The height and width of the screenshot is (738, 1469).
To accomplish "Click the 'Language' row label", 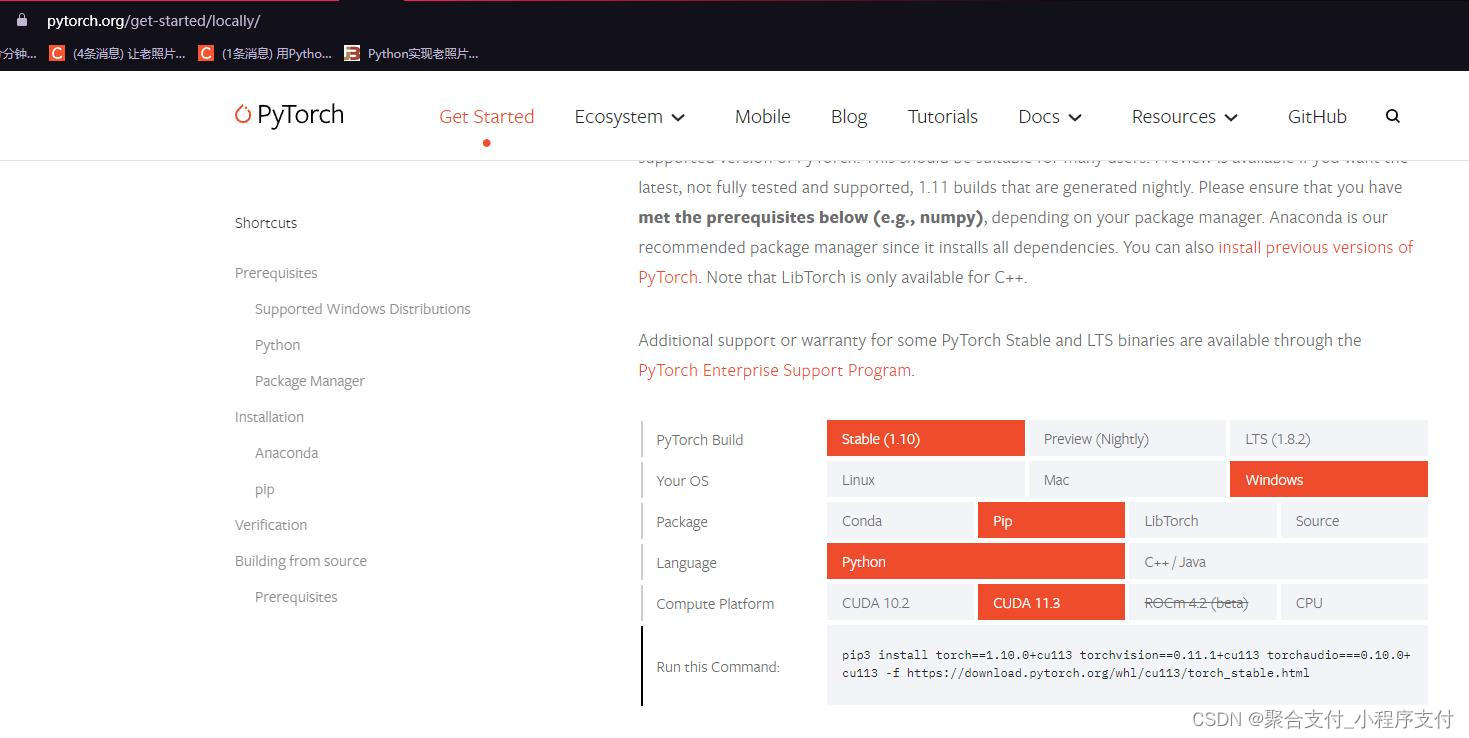I will [x=686, y=563].
